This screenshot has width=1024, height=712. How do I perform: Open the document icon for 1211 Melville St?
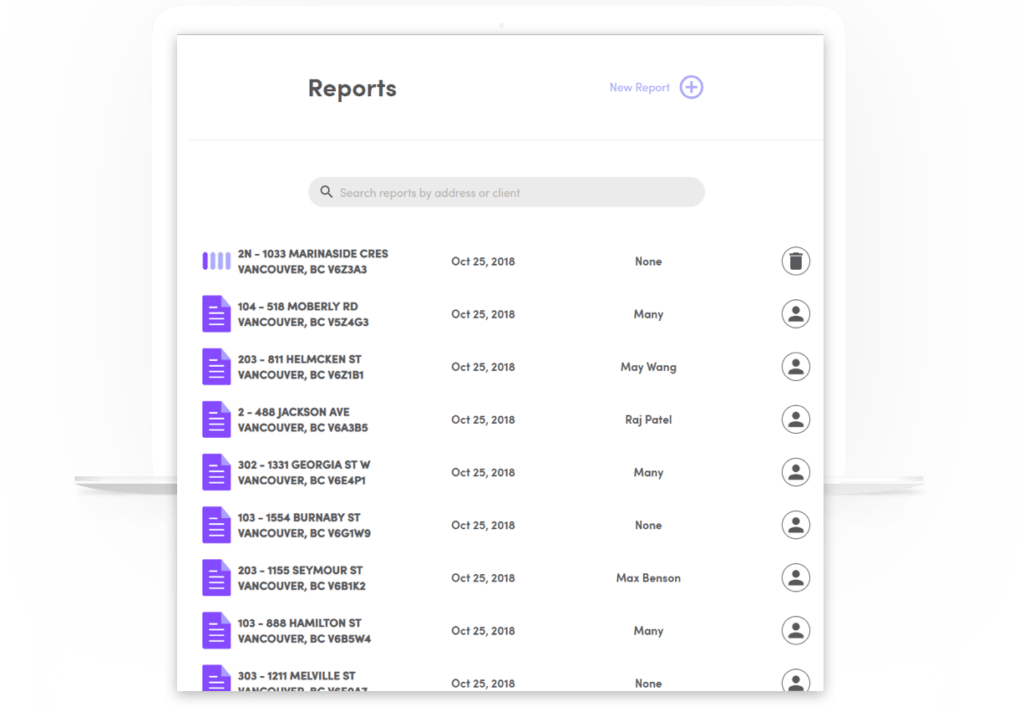tap(216, 680)
